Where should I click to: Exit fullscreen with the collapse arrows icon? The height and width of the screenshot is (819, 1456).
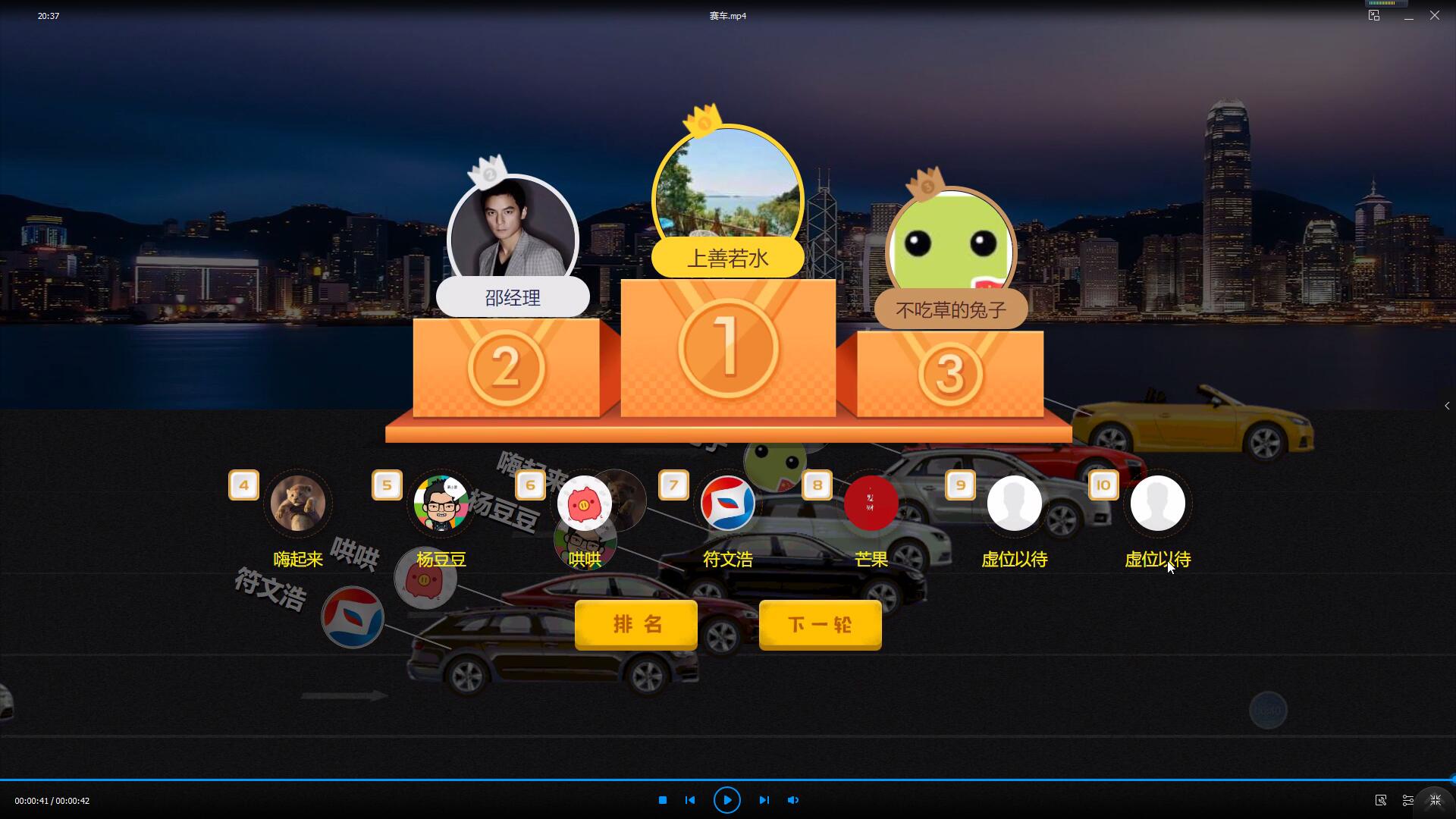1436,800
